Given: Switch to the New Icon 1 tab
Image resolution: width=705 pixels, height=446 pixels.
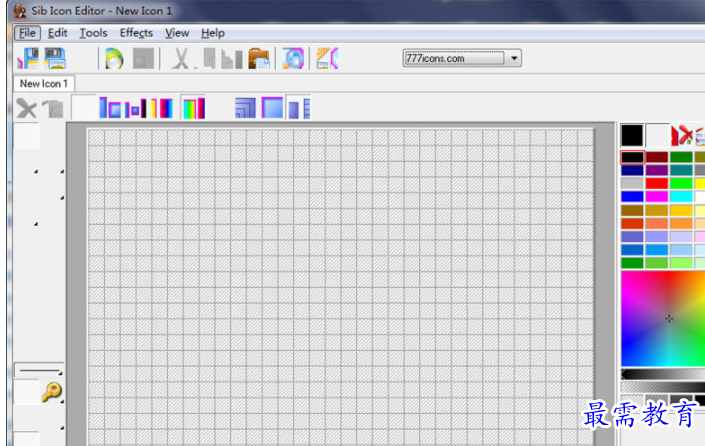Looking at the screenshot, I should pos(44,84).
